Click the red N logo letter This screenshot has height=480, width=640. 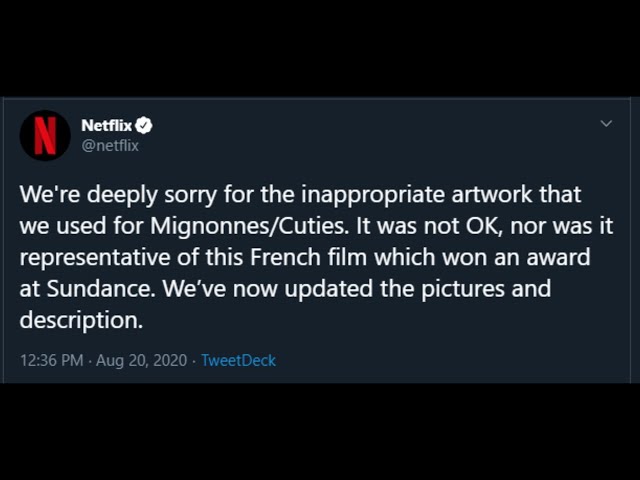tap(45, 136)
